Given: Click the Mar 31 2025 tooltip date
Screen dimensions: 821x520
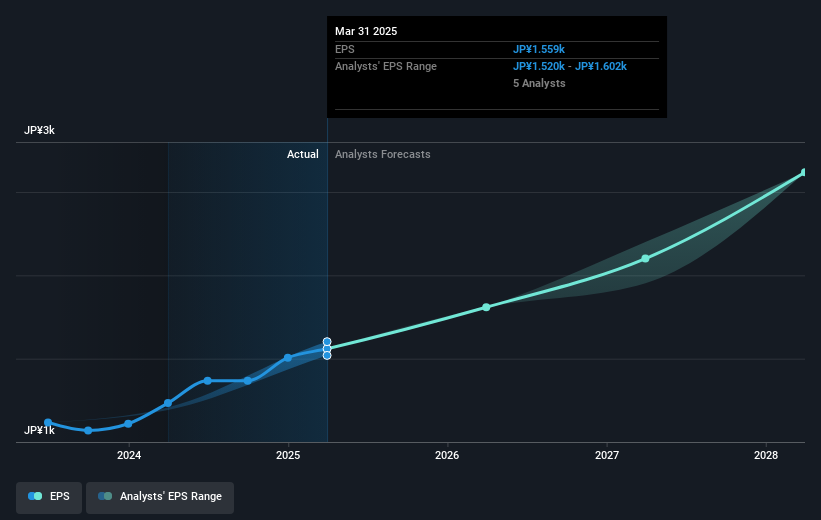Looking at the screenshot, I should click(366, 31).
